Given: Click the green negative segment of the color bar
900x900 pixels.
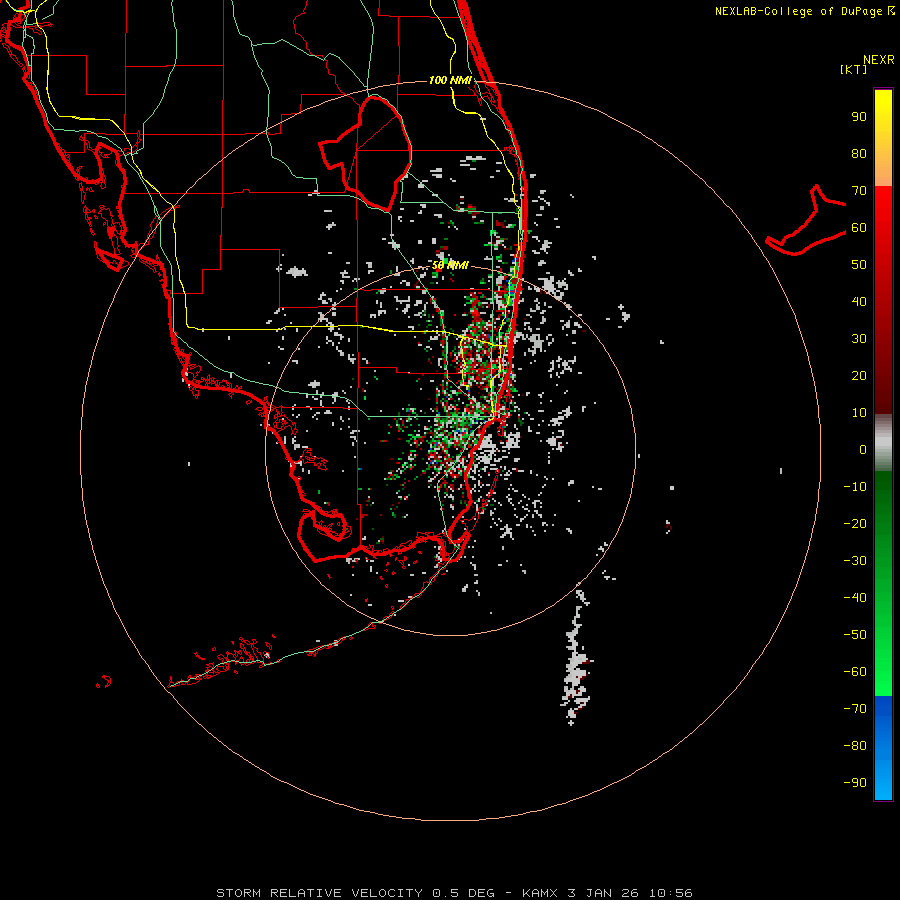Looking at the screenshot, I should (883, 583).
